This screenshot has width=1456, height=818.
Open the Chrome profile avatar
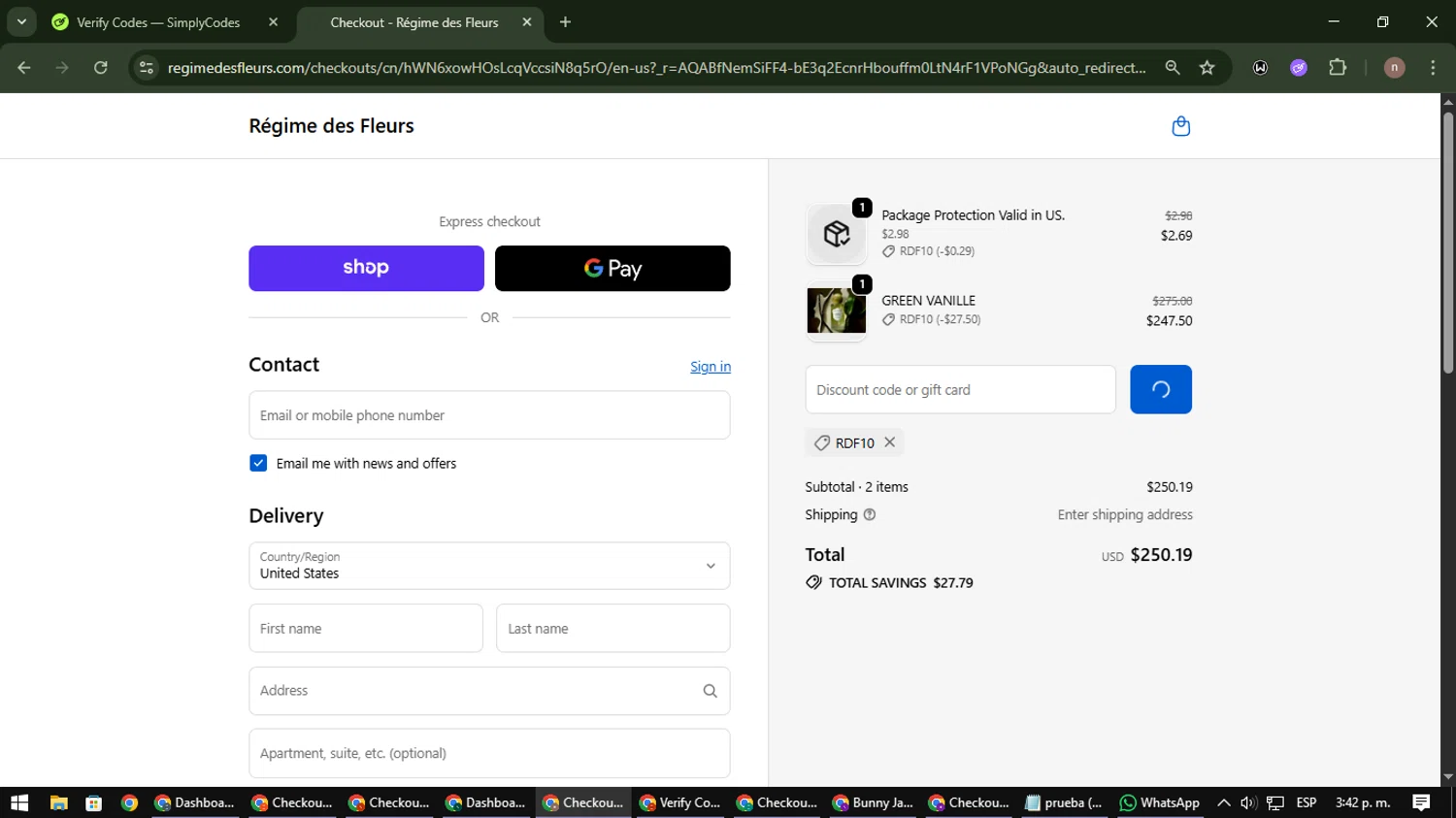coord(1394,68)
